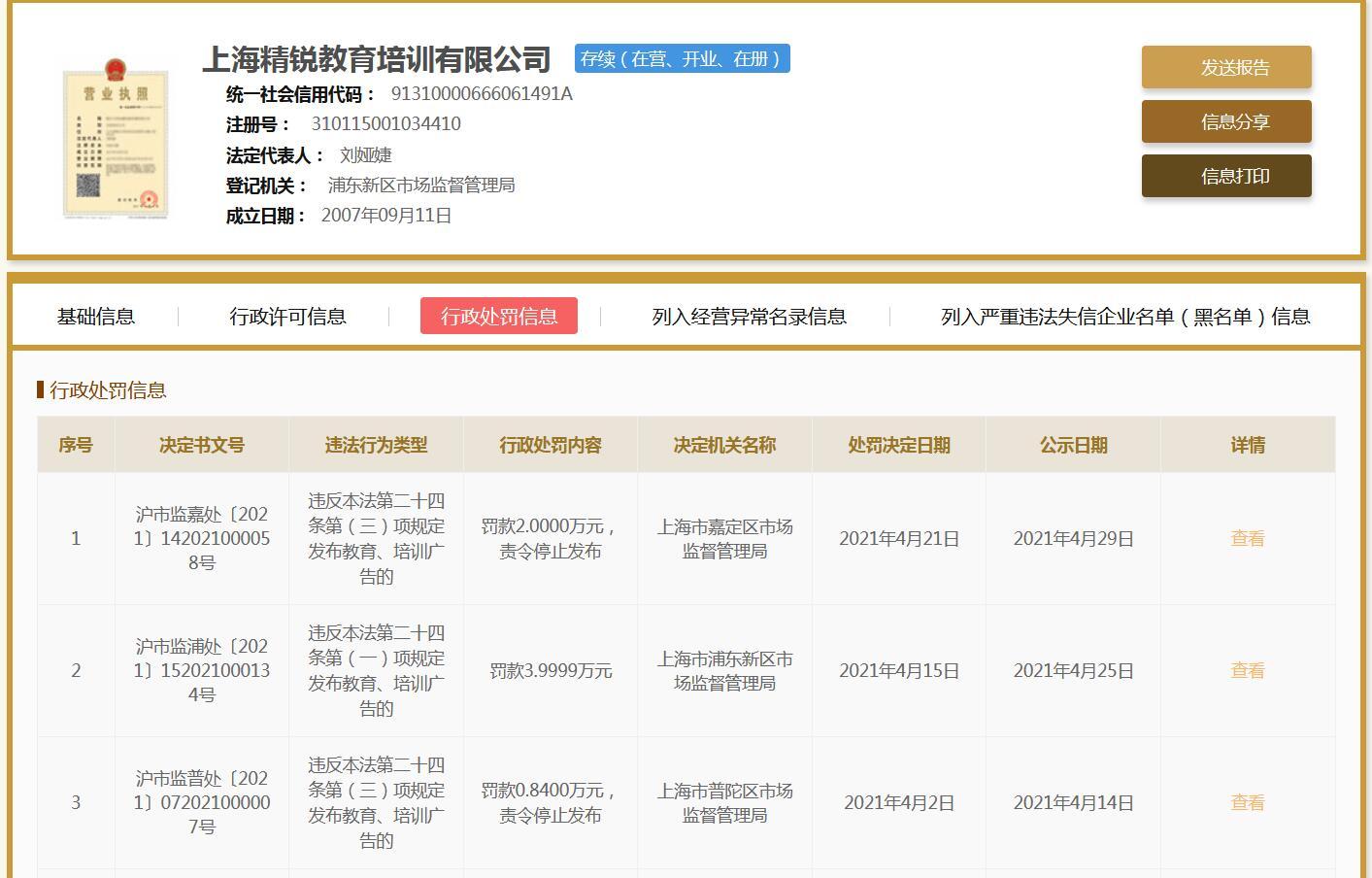This screenshot has width=1372, height=878.
Task: Click the red seal icon on the license
Action: [x=148, y=196]
